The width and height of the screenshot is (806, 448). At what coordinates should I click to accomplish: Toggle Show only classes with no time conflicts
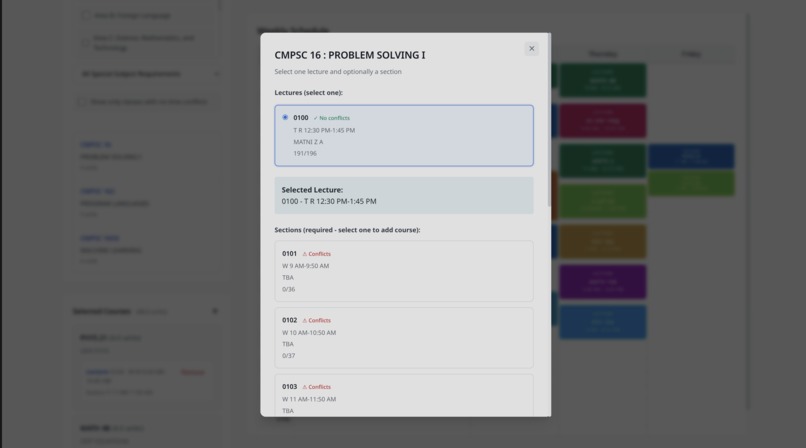pos(82,102)
